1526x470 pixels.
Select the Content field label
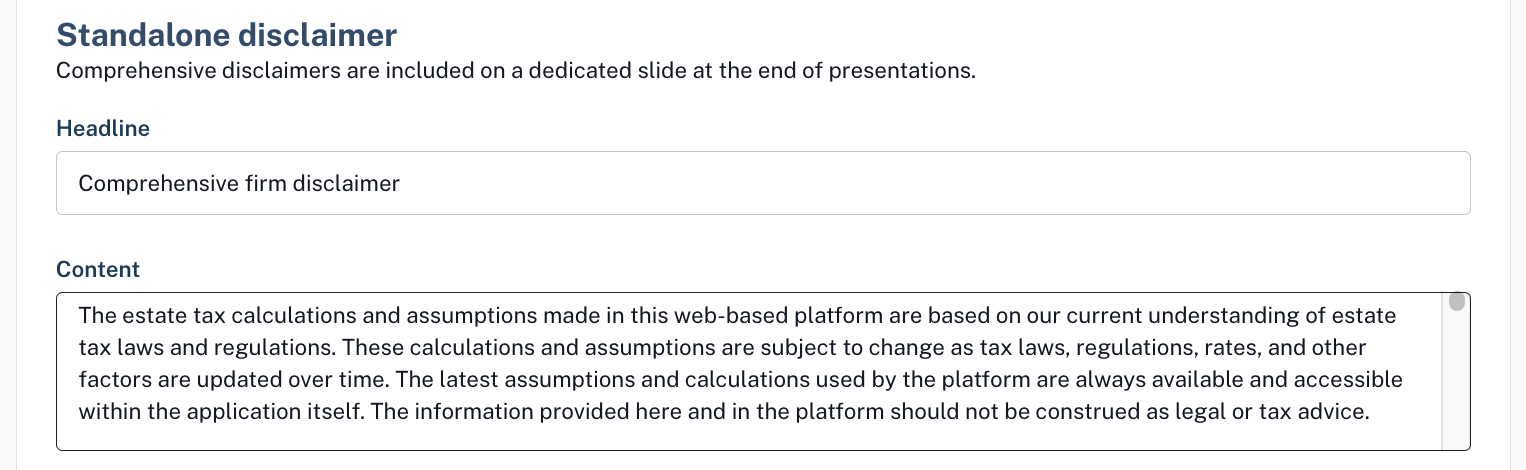(x=98, y=270)
